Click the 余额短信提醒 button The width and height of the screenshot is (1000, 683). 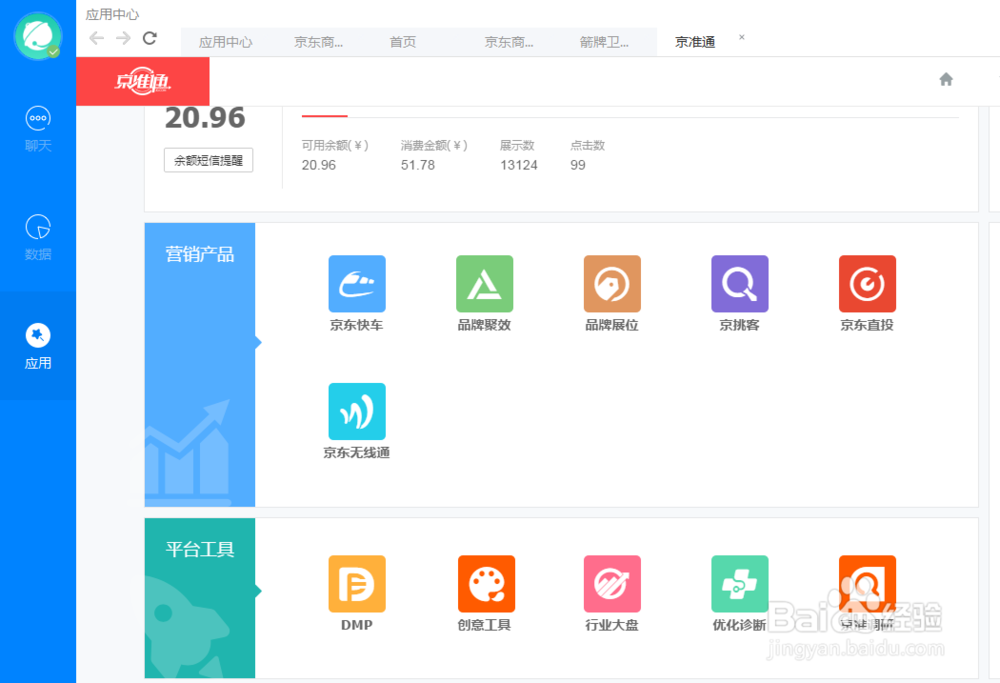209,160
